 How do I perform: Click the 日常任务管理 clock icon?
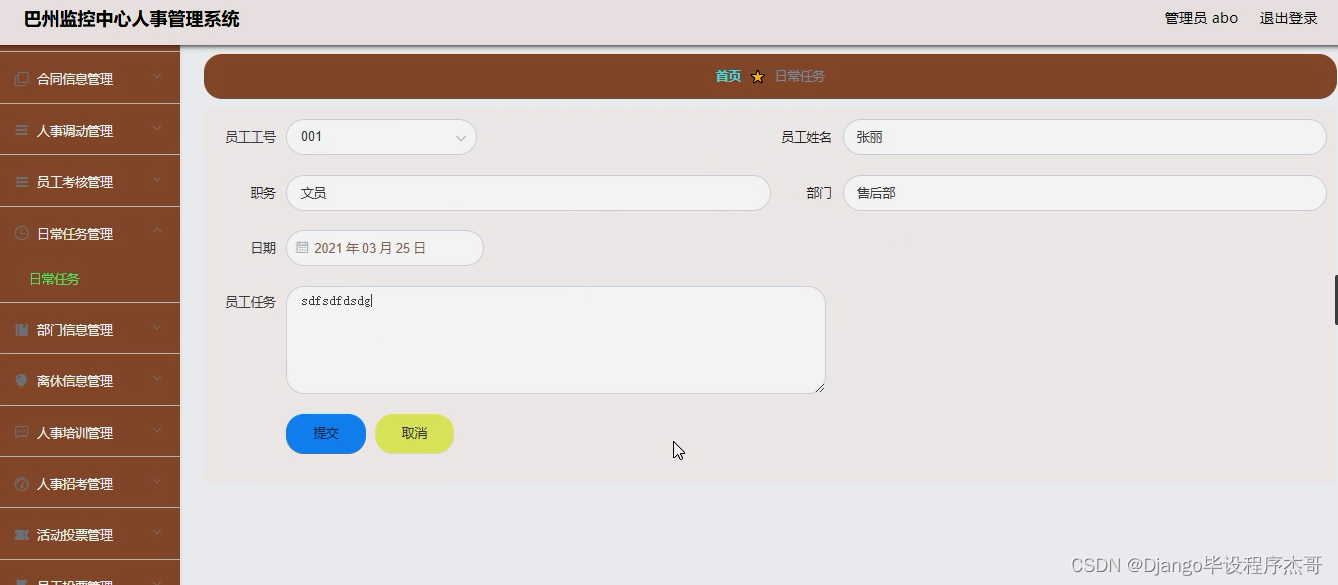22,233
